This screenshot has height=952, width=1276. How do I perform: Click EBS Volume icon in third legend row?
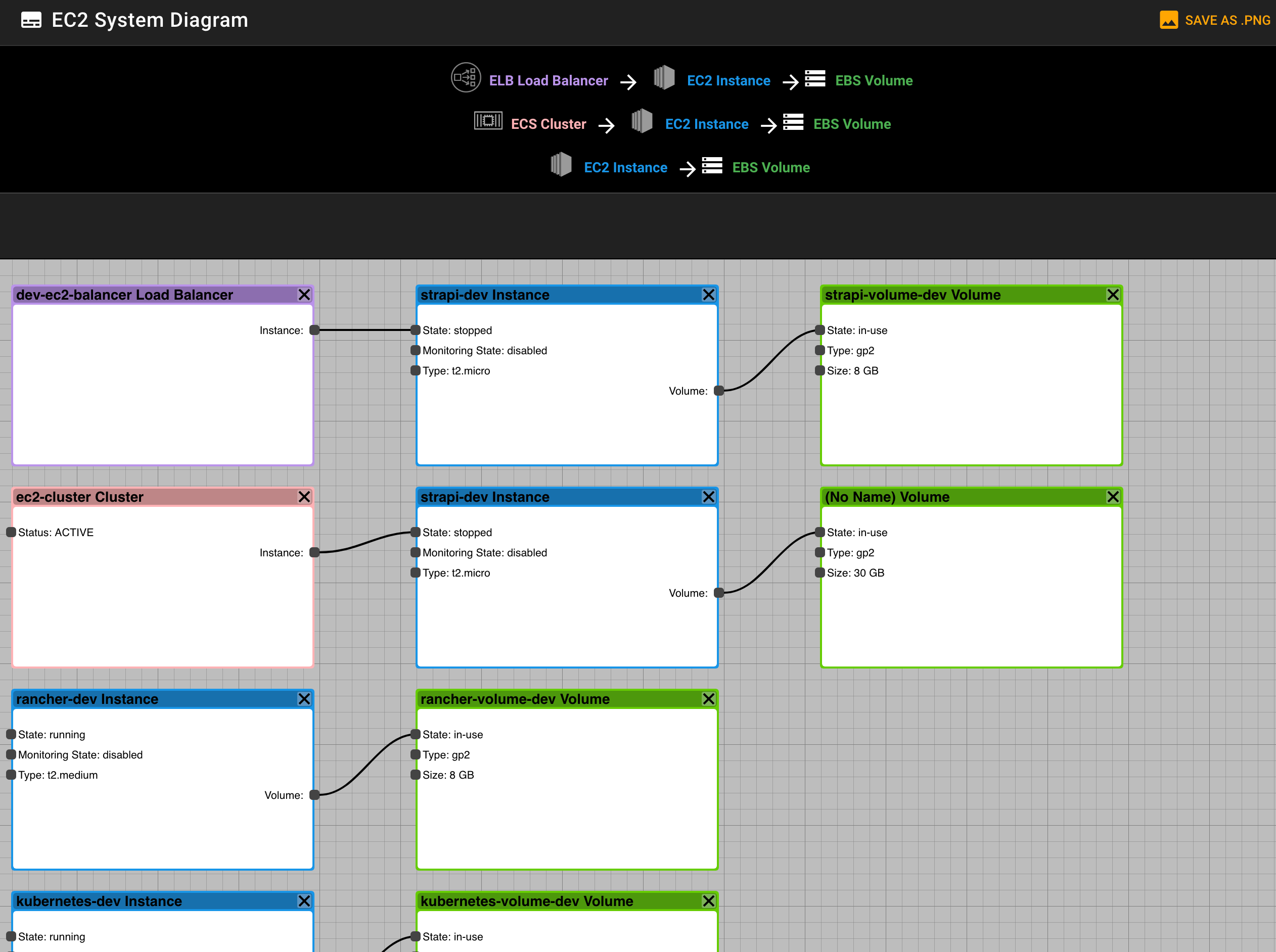click(x=712, y=165)
